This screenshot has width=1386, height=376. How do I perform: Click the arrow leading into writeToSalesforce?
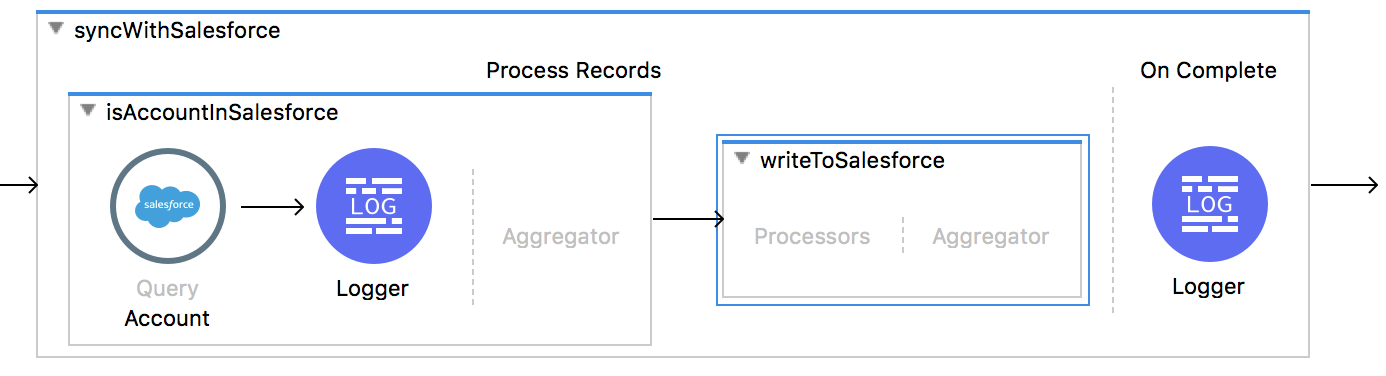[x=689, y=219]
